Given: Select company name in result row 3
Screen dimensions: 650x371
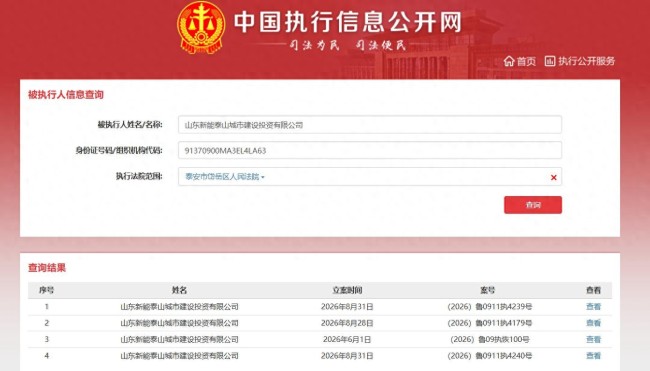Looking at the screenshot, I should point(179,339).
